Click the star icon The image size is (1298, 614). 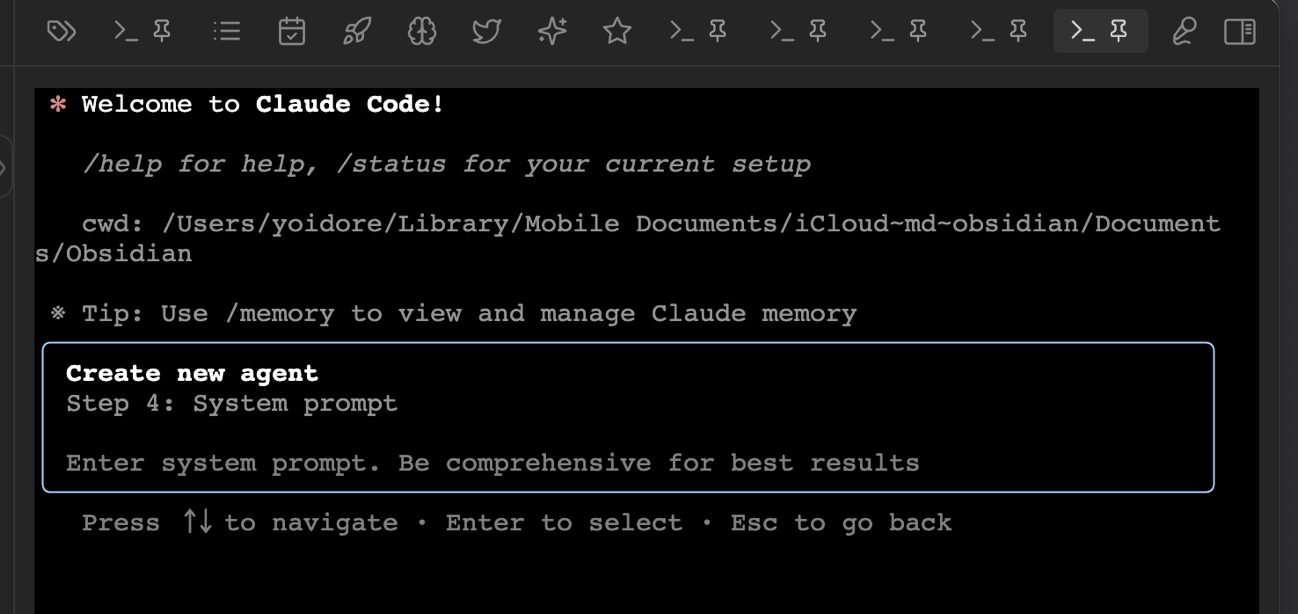[617, 32]
